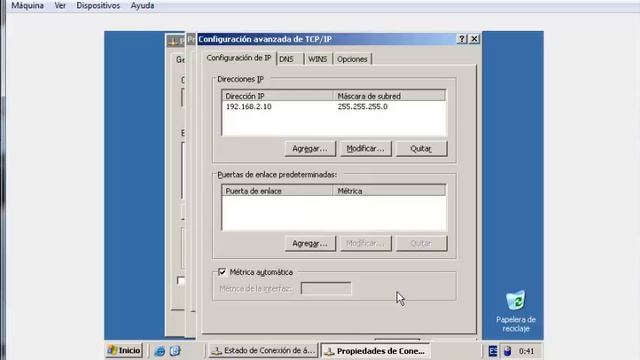Click Quitar under Direcciones IP
The image size is (640, 360).
pos(421,149)
